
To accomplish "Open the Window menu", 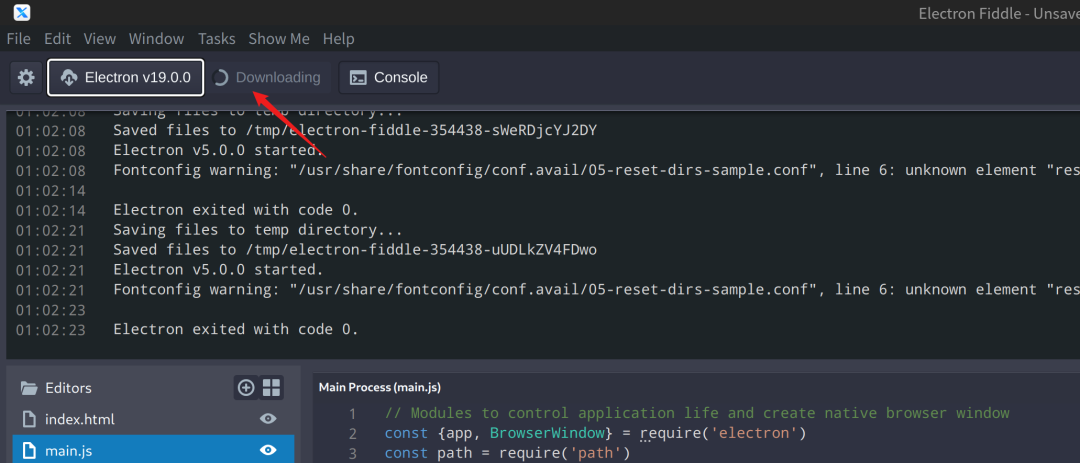I will pos(156,39).
